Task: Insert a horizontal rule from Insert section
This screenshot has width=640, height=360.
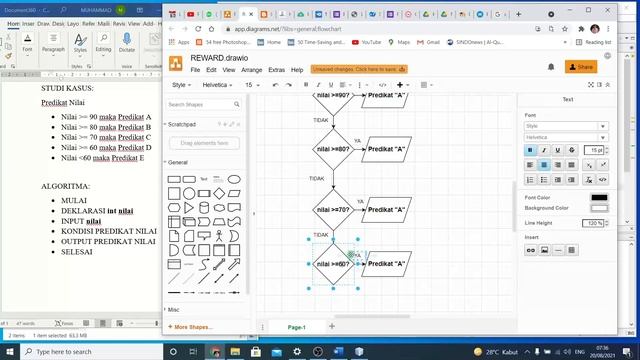Action: [x=558, y=250]
